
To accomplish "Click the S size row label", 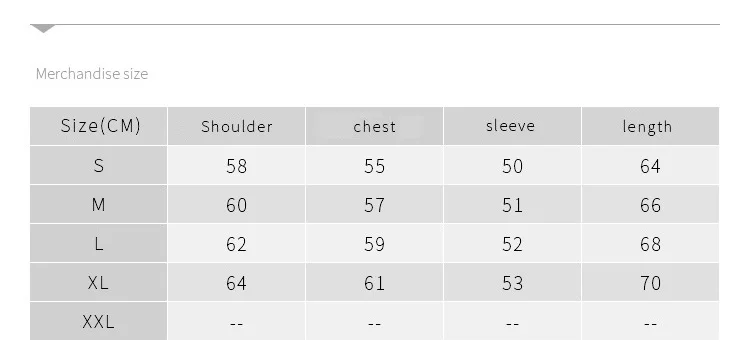I will pyautogui.click(x=99, y=165).
